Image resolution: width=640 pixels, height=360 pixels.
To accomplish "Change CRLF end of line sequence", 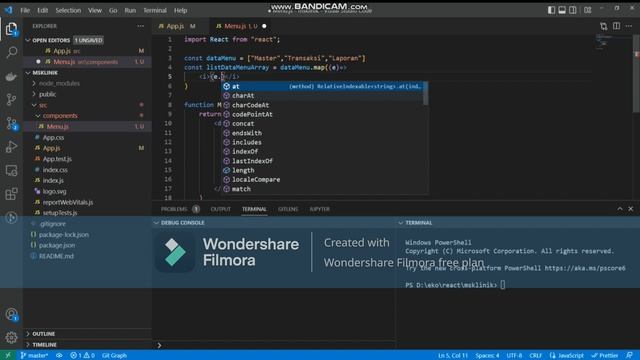I will click(536, 355).
